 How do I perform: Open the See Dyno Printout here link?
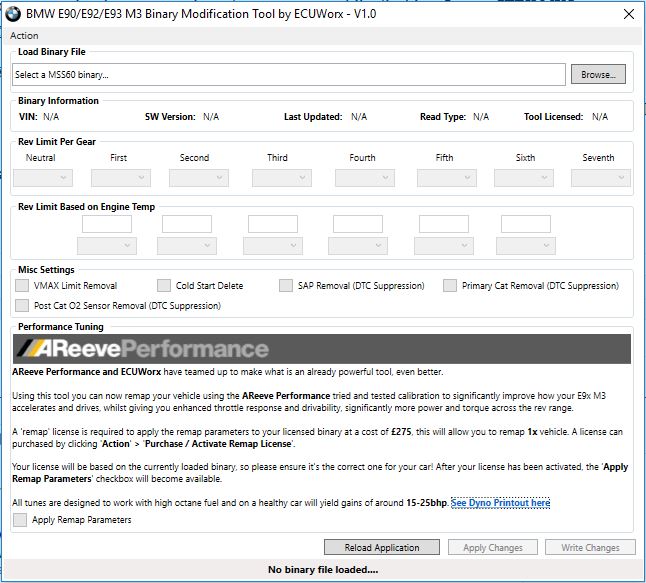click(501, 503)
